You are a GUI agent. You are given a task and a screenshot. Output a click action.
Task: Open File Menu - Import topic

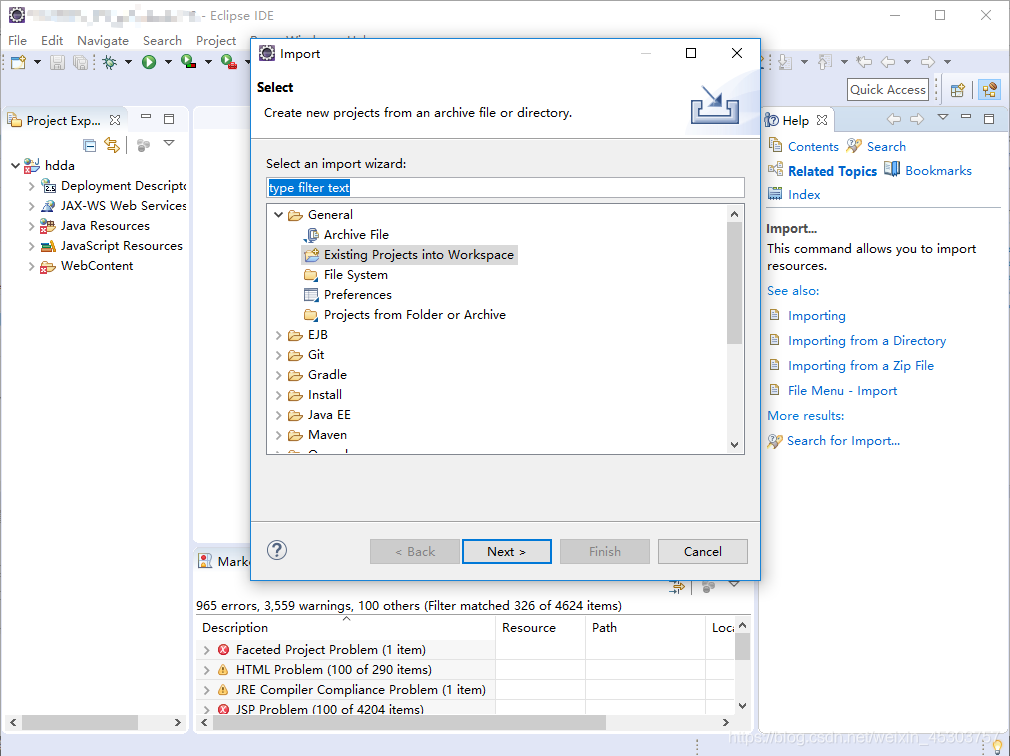pyautogui.click(x=843, y=391)
